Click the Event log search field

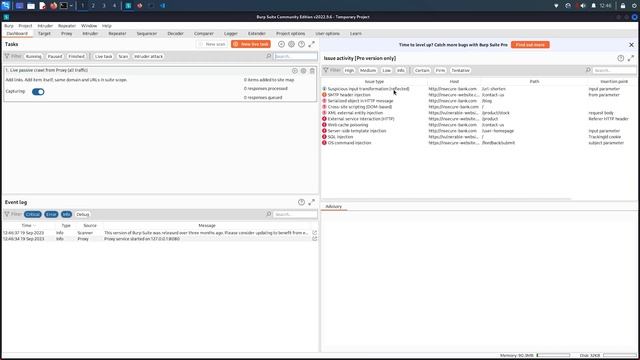click(x=296, y=214)
